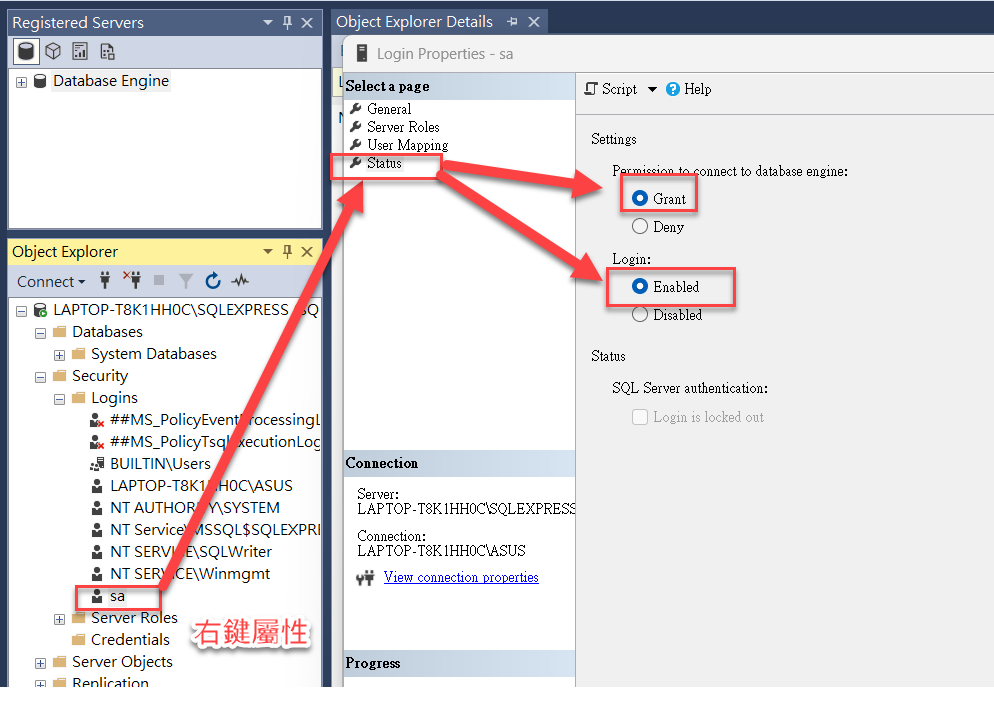
Task: Switch to the Object Explorer Details tab
Action: pos(413,21)
